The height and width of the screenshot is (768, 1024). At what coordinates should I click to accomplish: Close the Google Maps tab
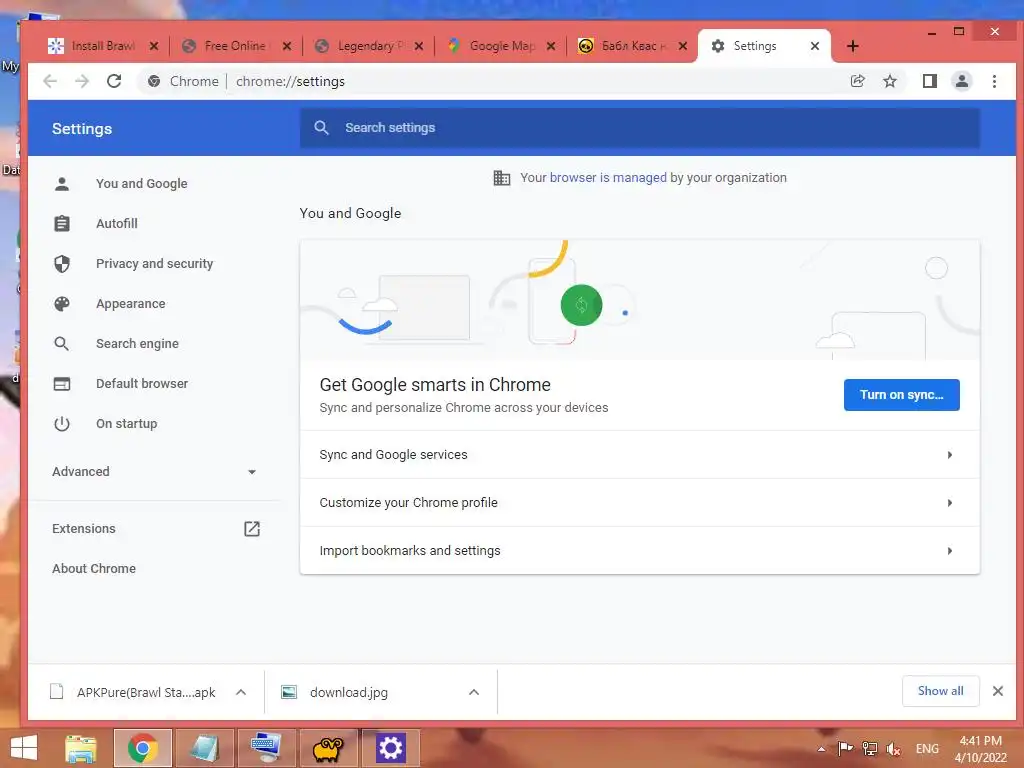tap(551, 46)
